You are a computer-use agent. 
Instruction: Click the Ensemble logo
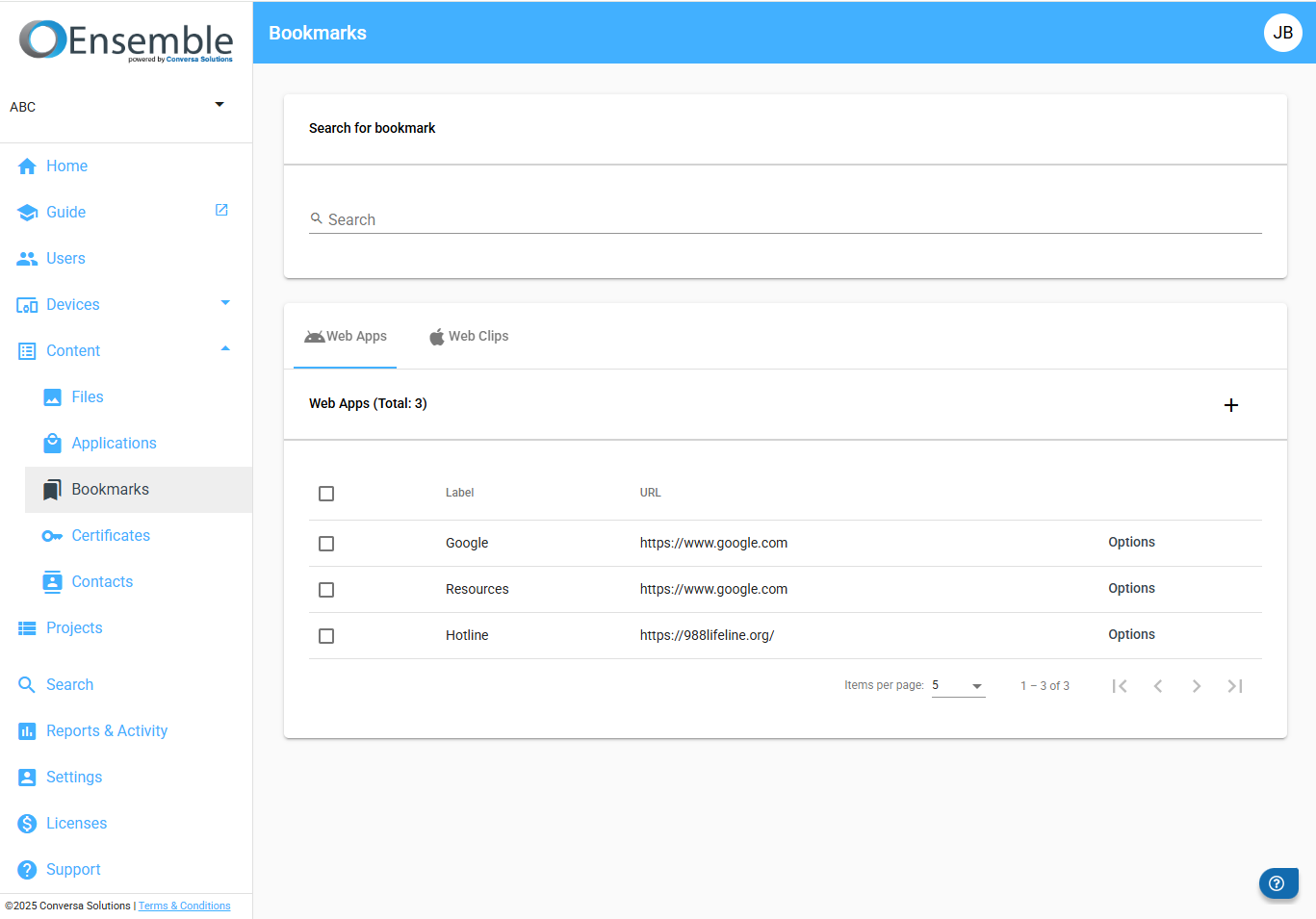(x=126, y=40)
